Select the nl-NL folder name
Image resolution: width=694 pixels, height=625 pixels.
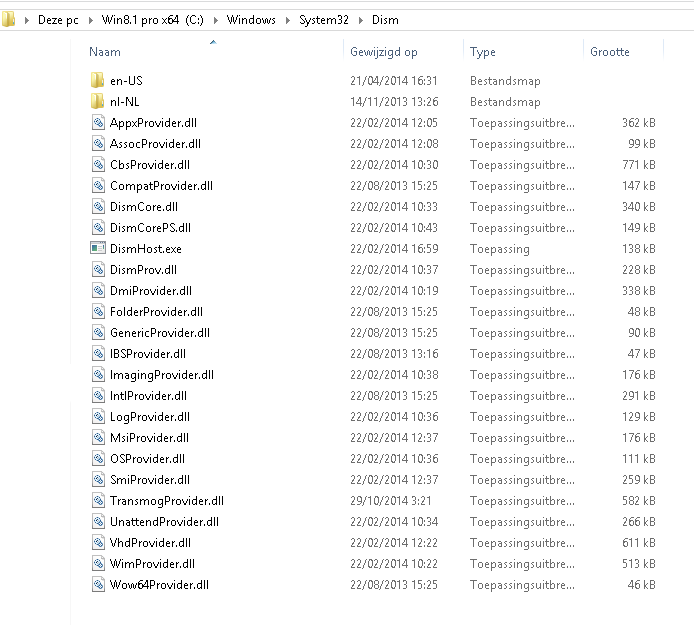pos(124,102)
